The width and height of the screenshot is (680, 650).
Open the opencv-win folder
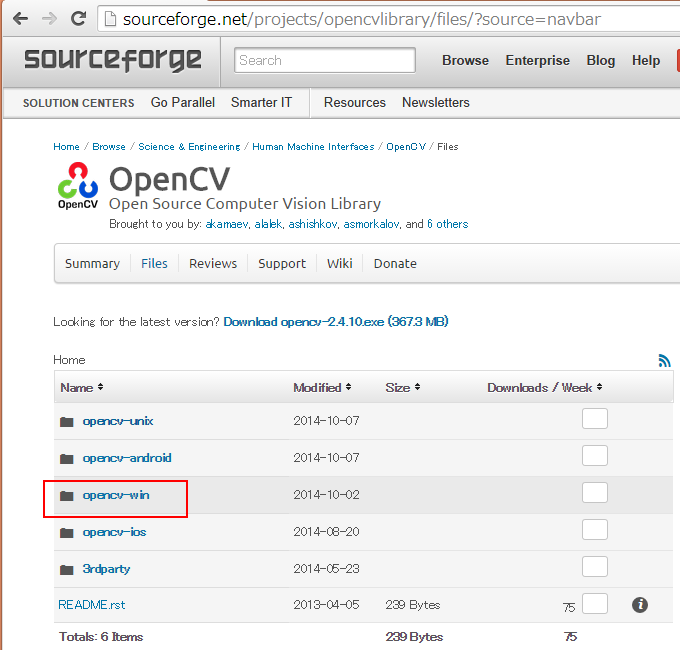pos(116,495)
